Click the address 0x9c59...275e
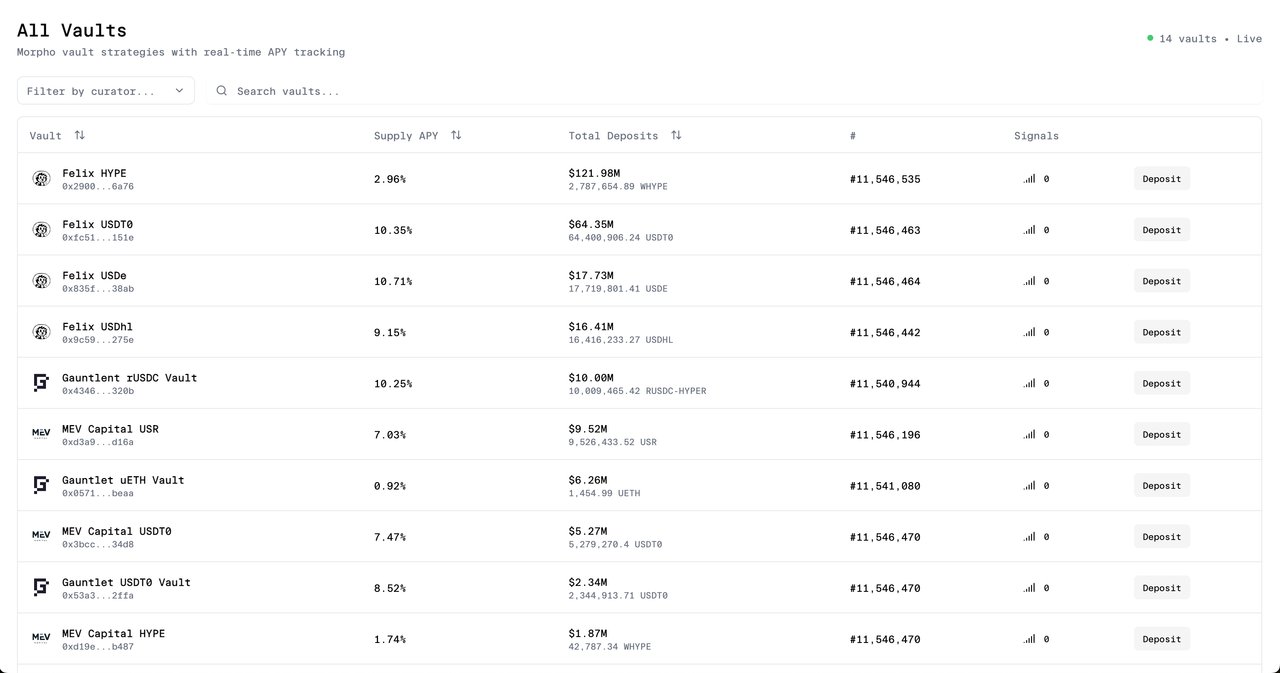This screenshot has height=673, width=1280. click(98, 340)
